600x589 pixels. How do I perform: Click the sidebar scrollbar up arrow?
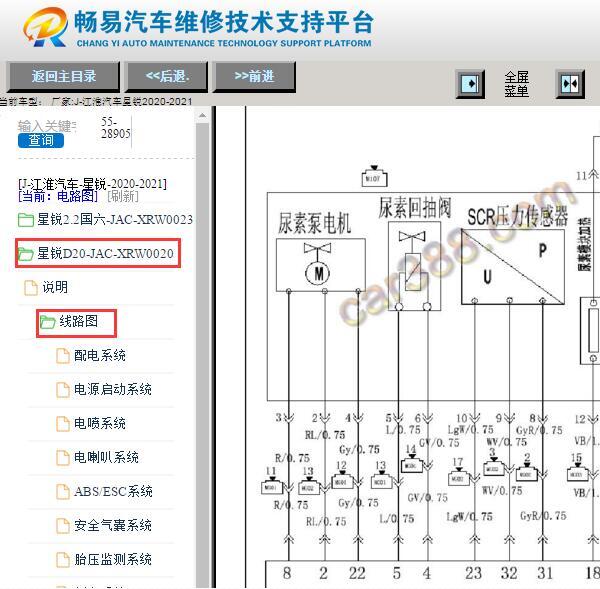(202, 115)
